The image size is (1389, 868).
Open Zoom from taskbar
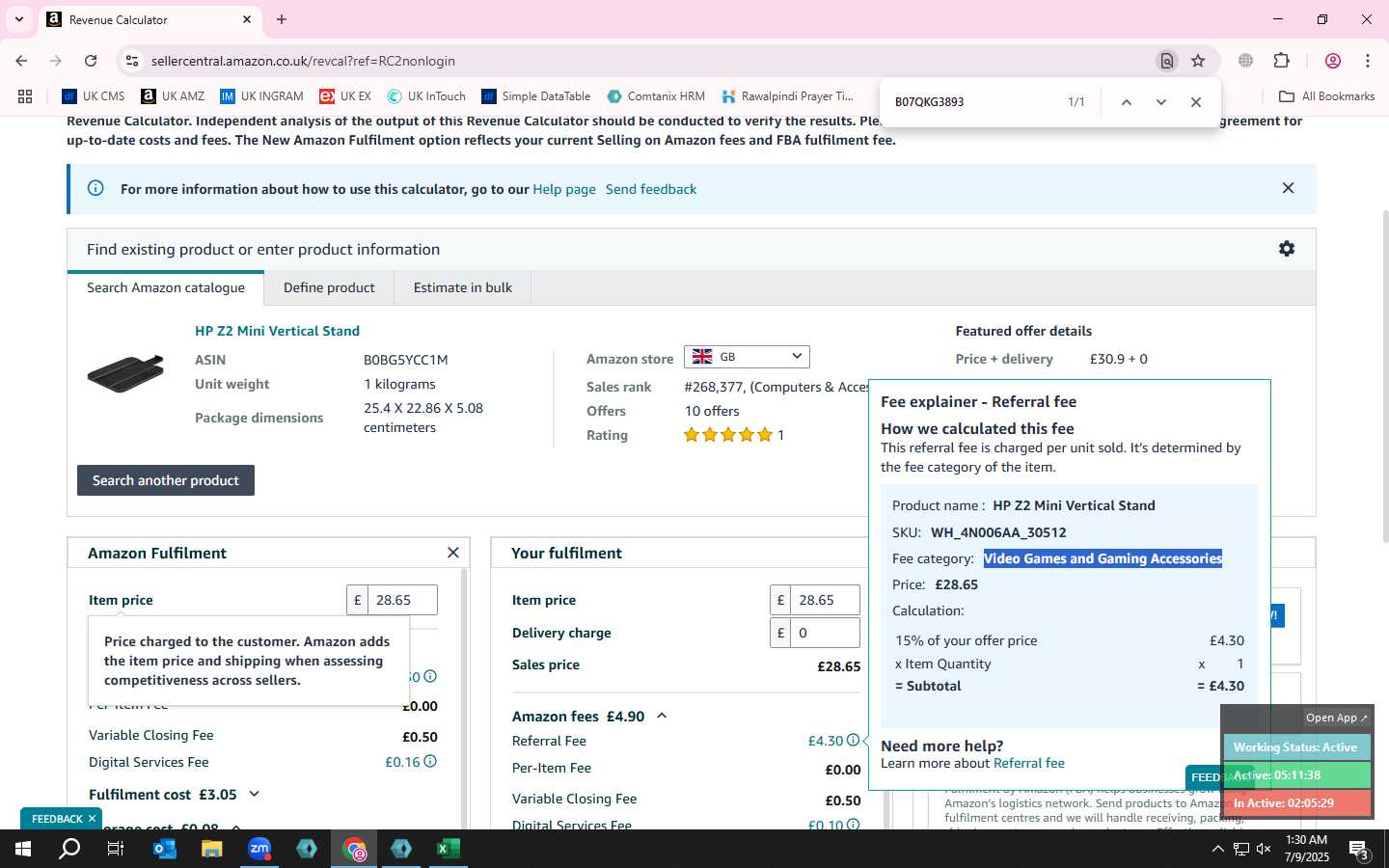tap(259, 849)
